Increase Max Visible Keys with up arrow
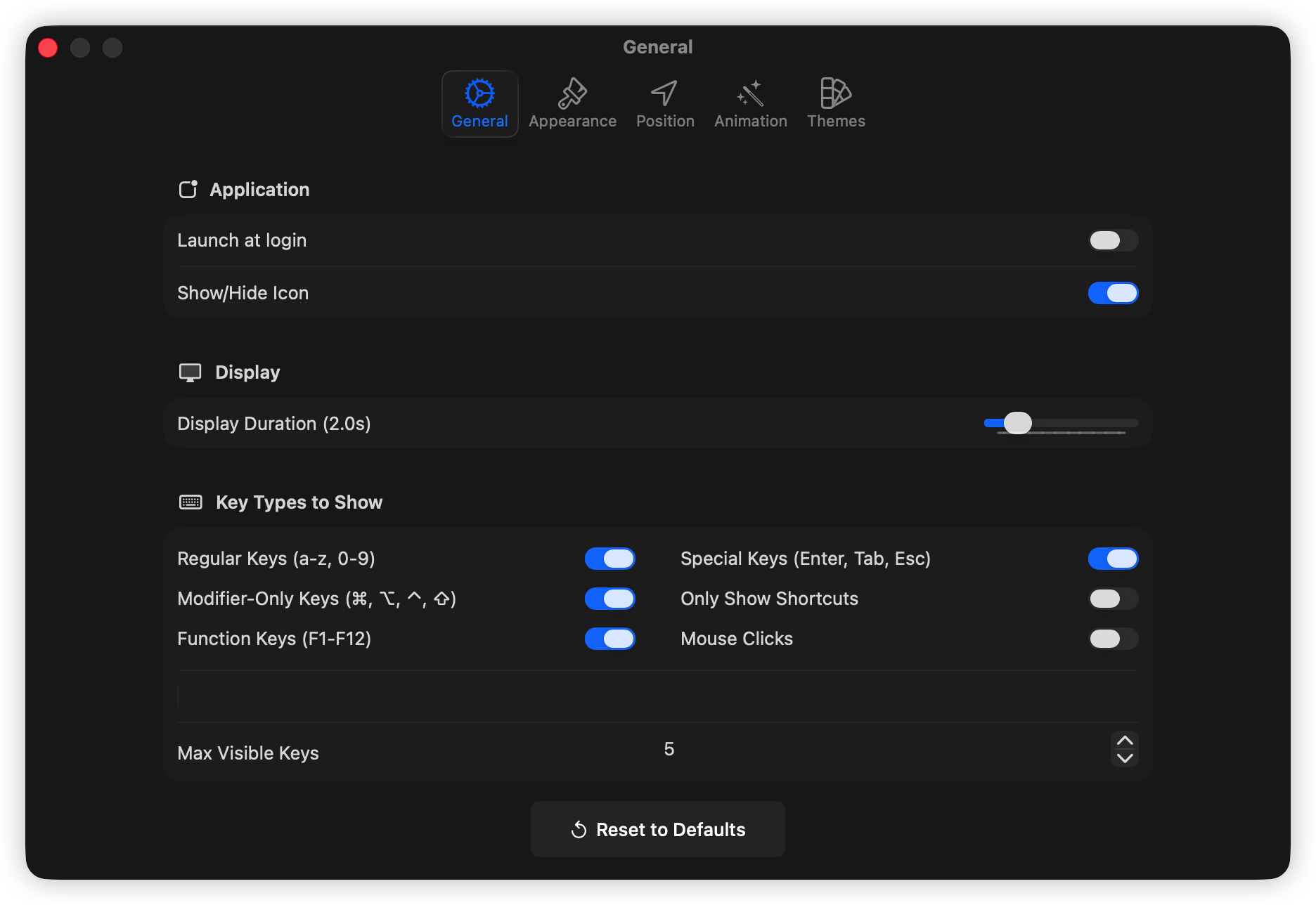 tap(1125, 741)
